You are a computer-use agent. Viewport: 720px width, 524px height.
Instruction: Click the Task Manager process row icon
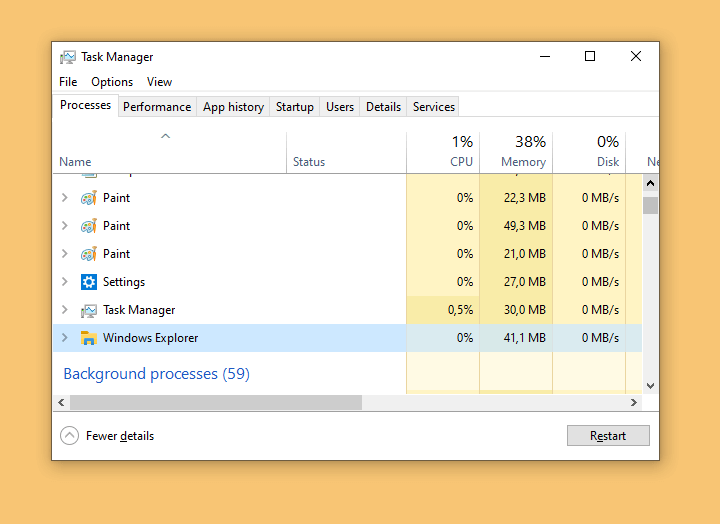click(x=89, y=310)
